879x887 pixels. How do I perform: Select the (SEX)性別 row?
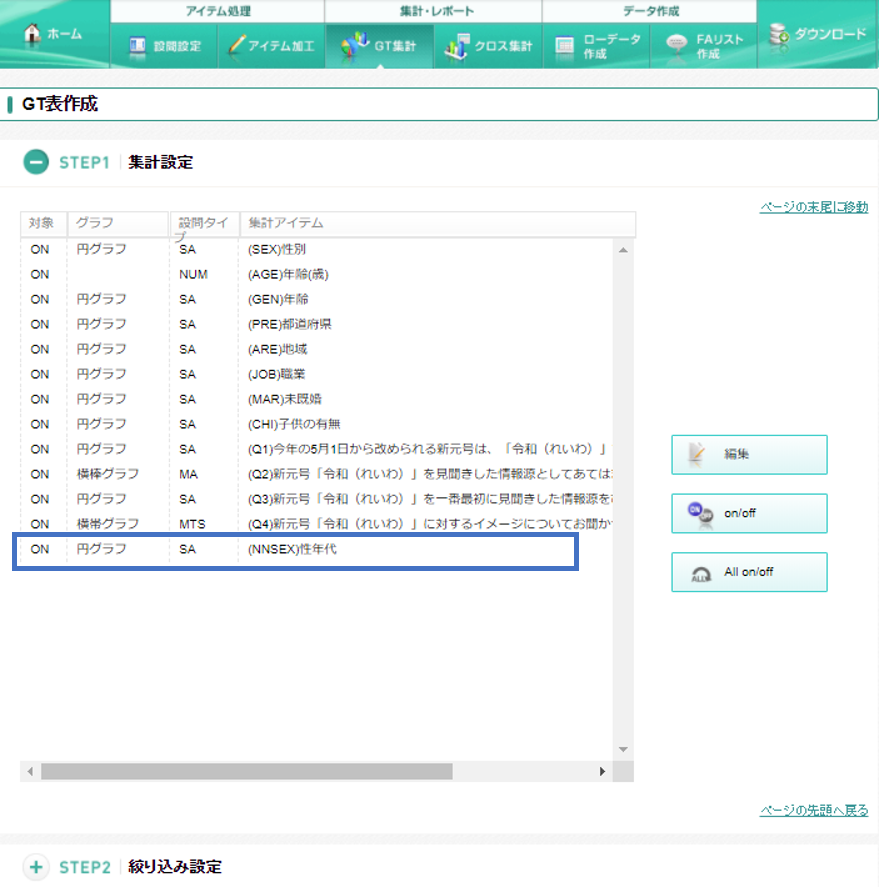click(x=316, y=249)
